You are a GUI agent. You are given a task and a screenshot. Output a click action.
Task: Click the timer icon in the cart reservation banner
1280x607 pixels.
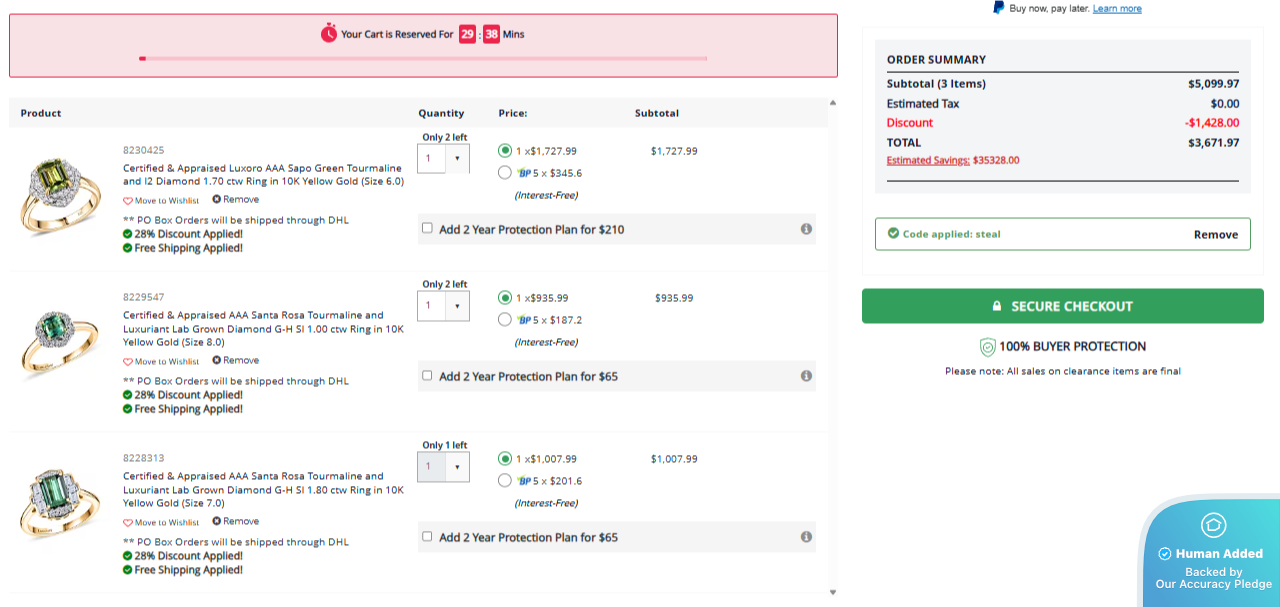pyautogui.click(x=331, y=33)
